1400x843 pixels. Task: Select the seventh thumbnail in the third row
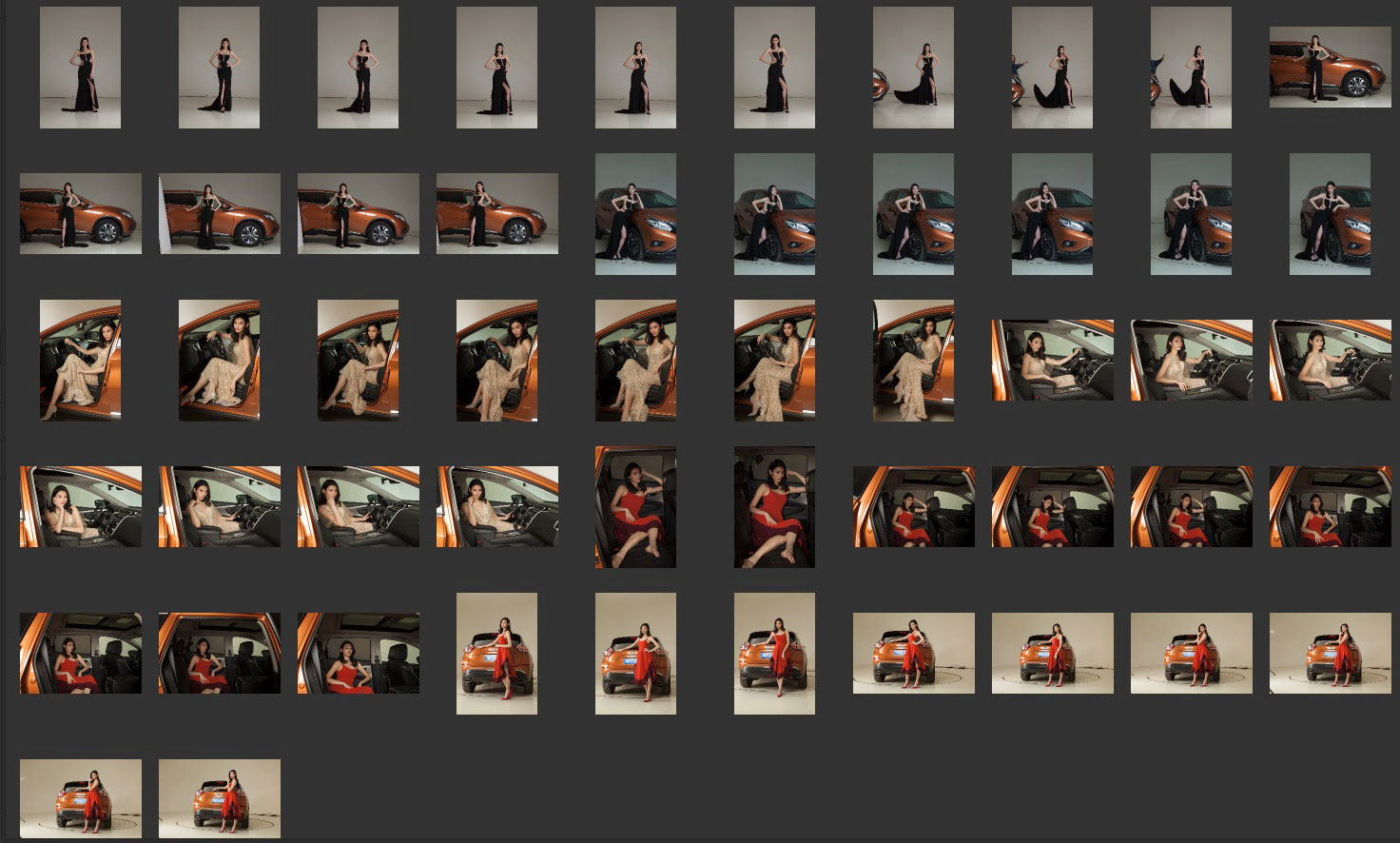click(913, 361)
